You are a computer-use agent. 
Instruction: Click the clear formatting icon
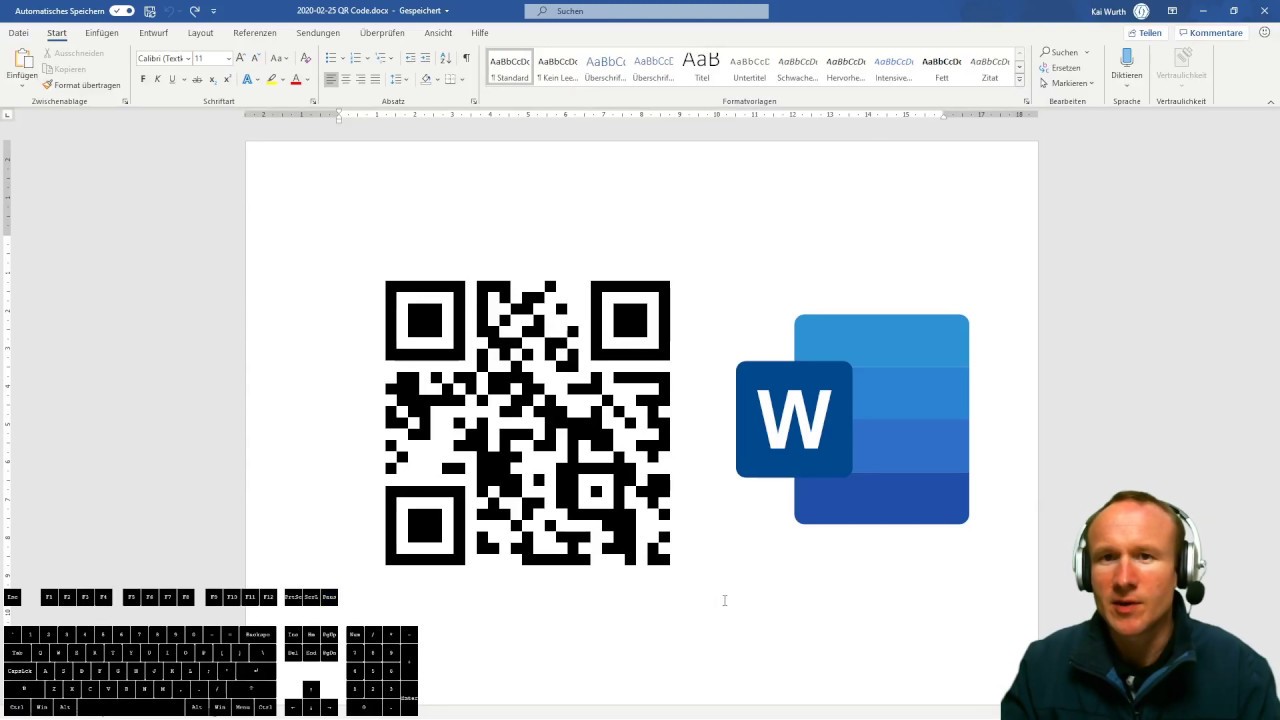click(x=306, y=58)
